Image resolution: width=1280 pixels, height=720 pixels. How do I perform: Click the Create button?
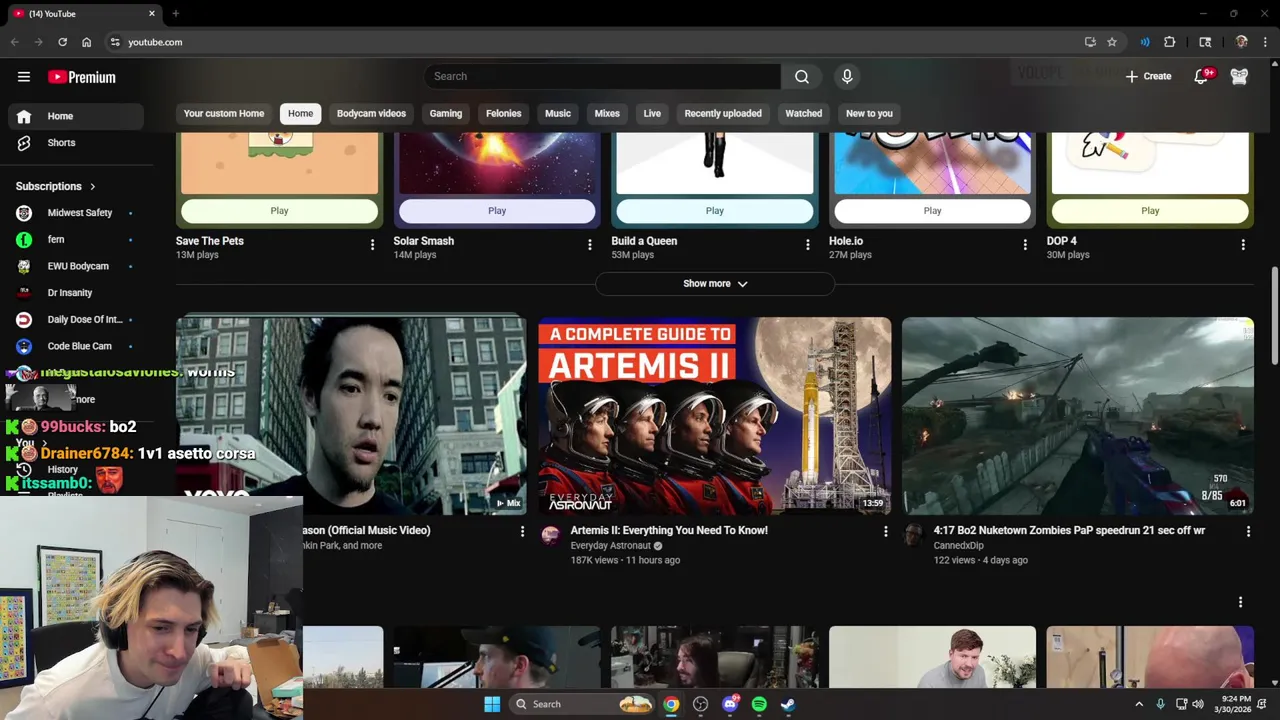[1148, 76]
